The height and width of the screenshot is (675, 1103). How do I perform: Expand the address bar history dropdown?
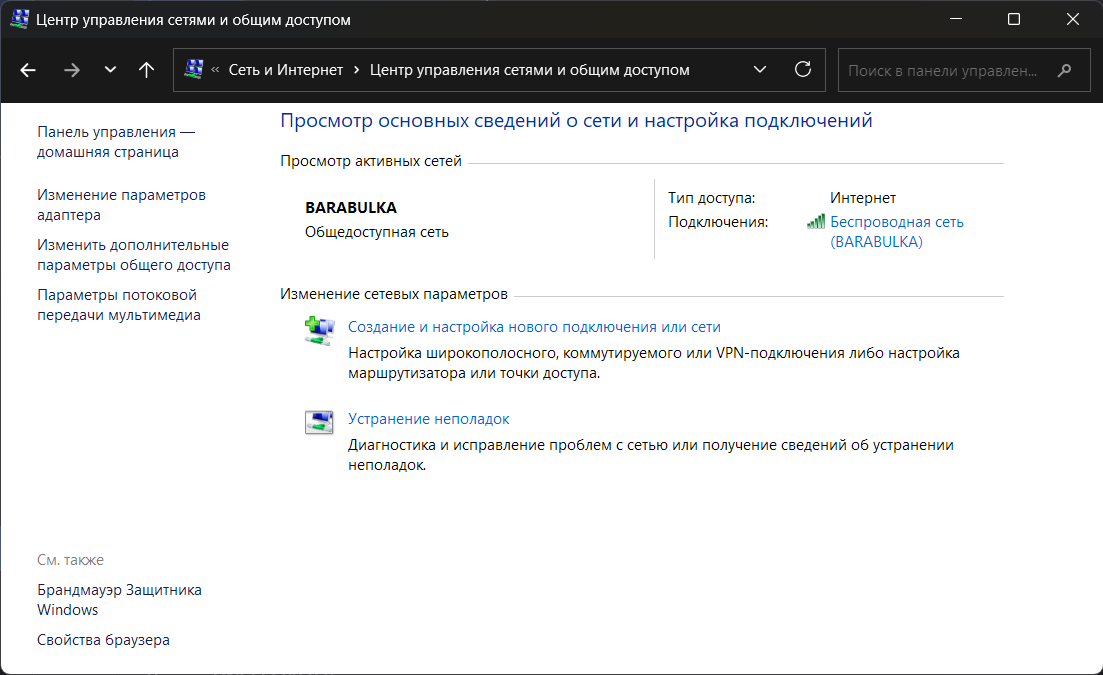(760, 70)
